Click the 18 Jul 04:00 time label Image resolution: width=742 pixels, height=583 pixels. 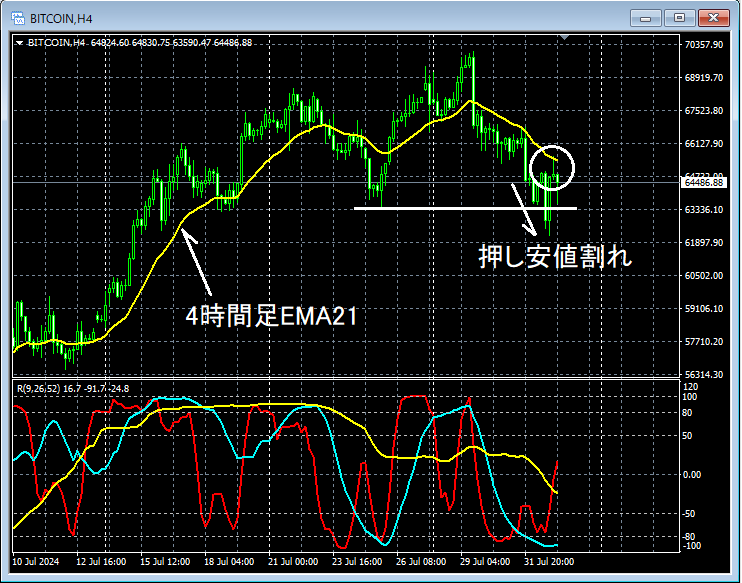coord(229,562)
